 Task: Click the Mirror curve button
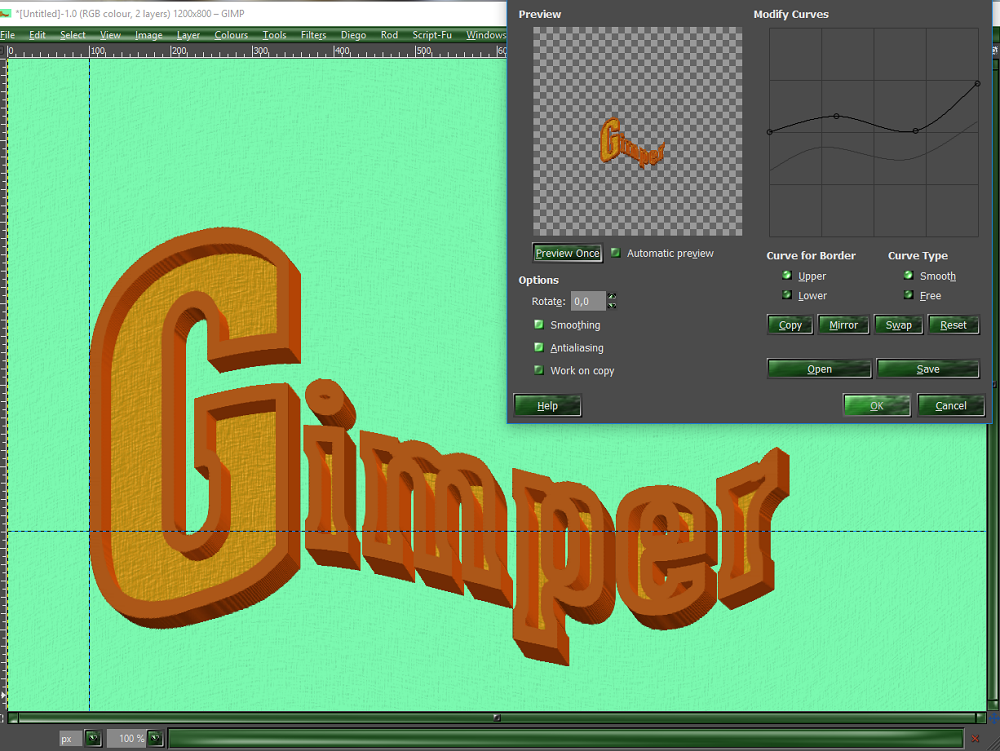[843, 325]
